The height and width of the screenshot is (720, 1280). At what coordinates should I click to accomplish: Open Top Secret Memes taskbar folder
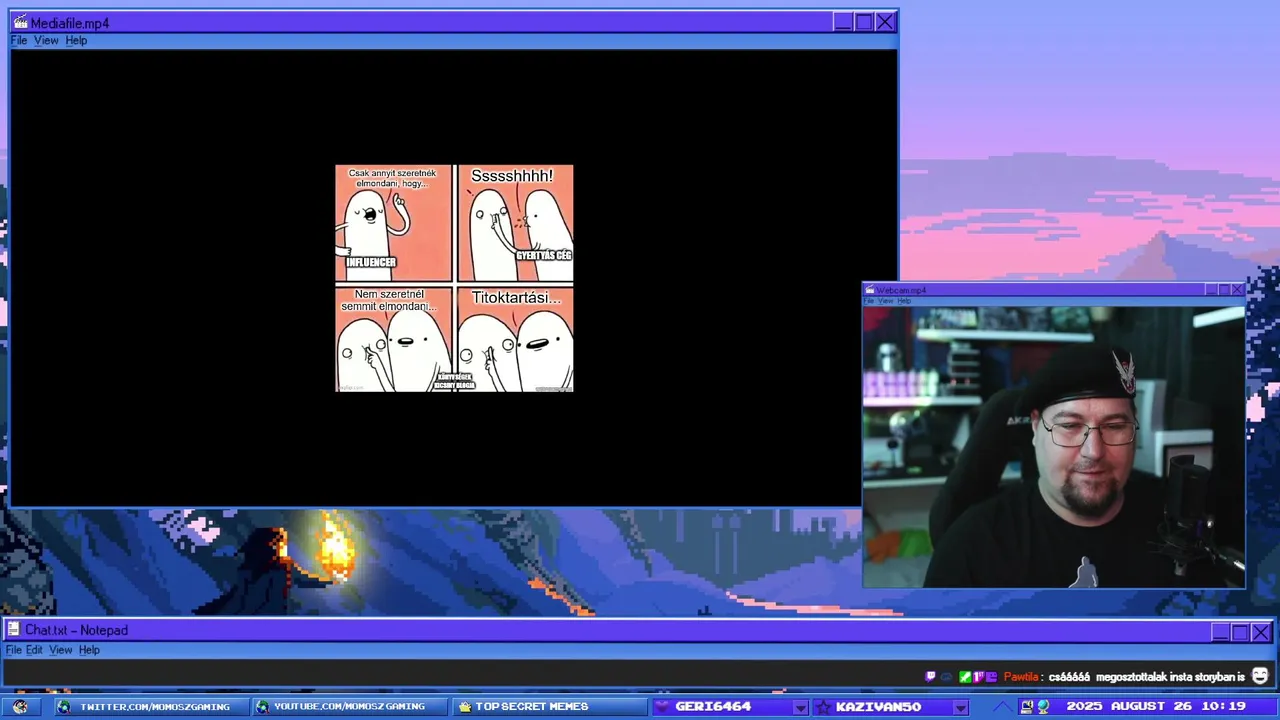pos(548,707)
